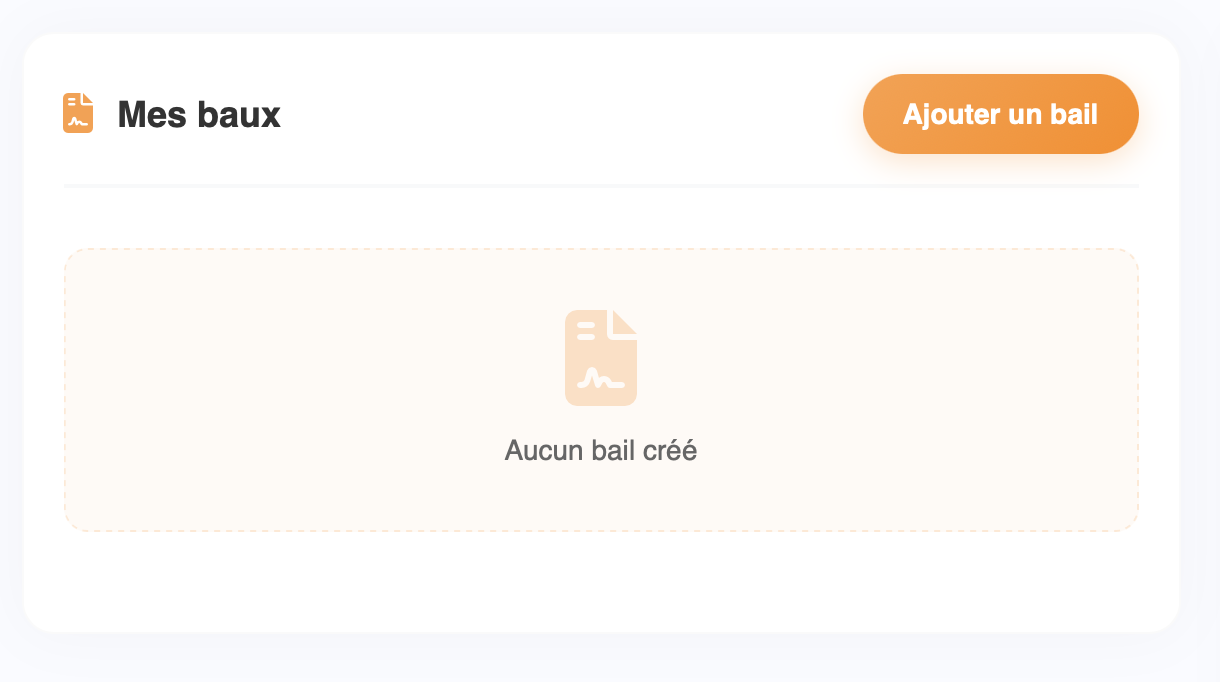
Task: Click the word créé in the empty message
Action: pyautogui.click(x=669, y=451)
